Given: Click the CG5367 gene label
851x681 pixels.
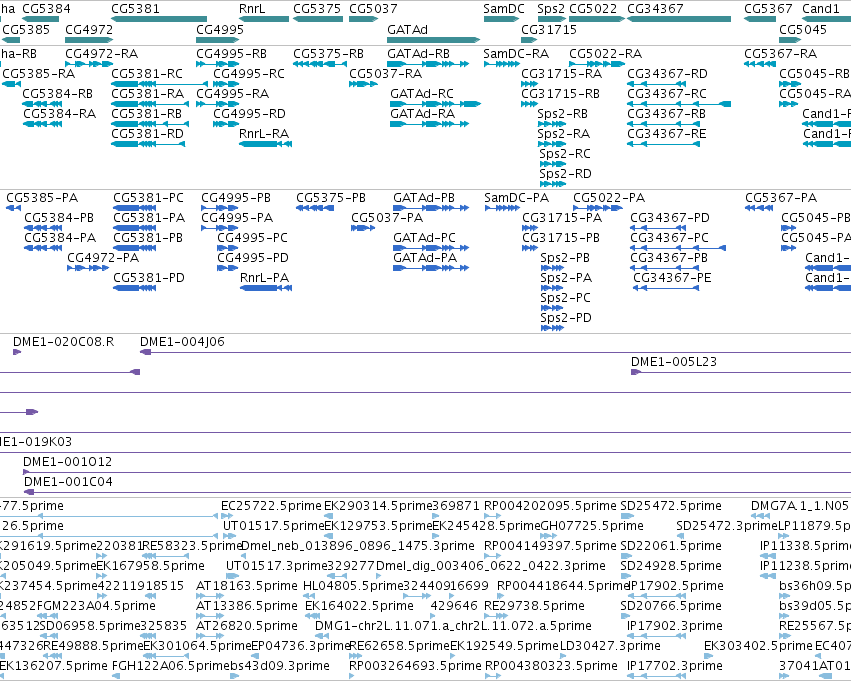Looking at the screenshot, I should click(x=768, y=9).
